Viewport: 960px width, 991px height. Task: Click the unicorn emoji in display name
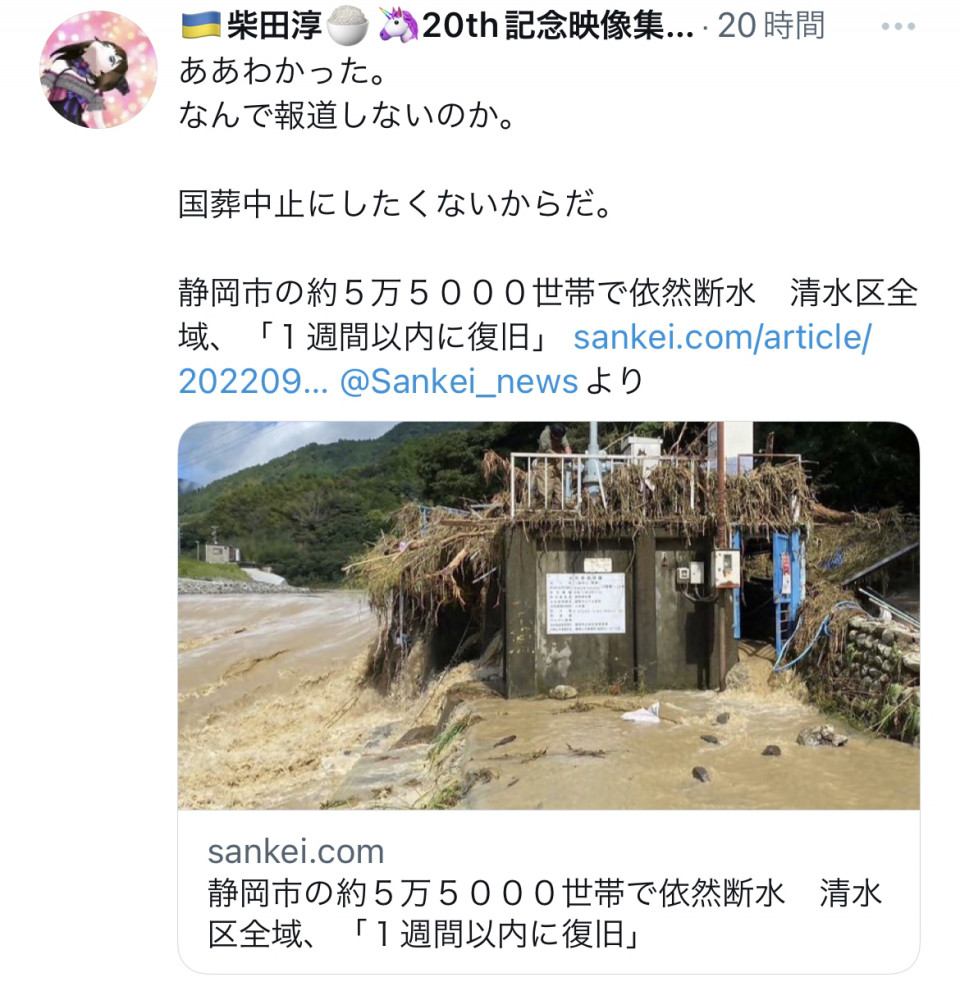(398, 27)
